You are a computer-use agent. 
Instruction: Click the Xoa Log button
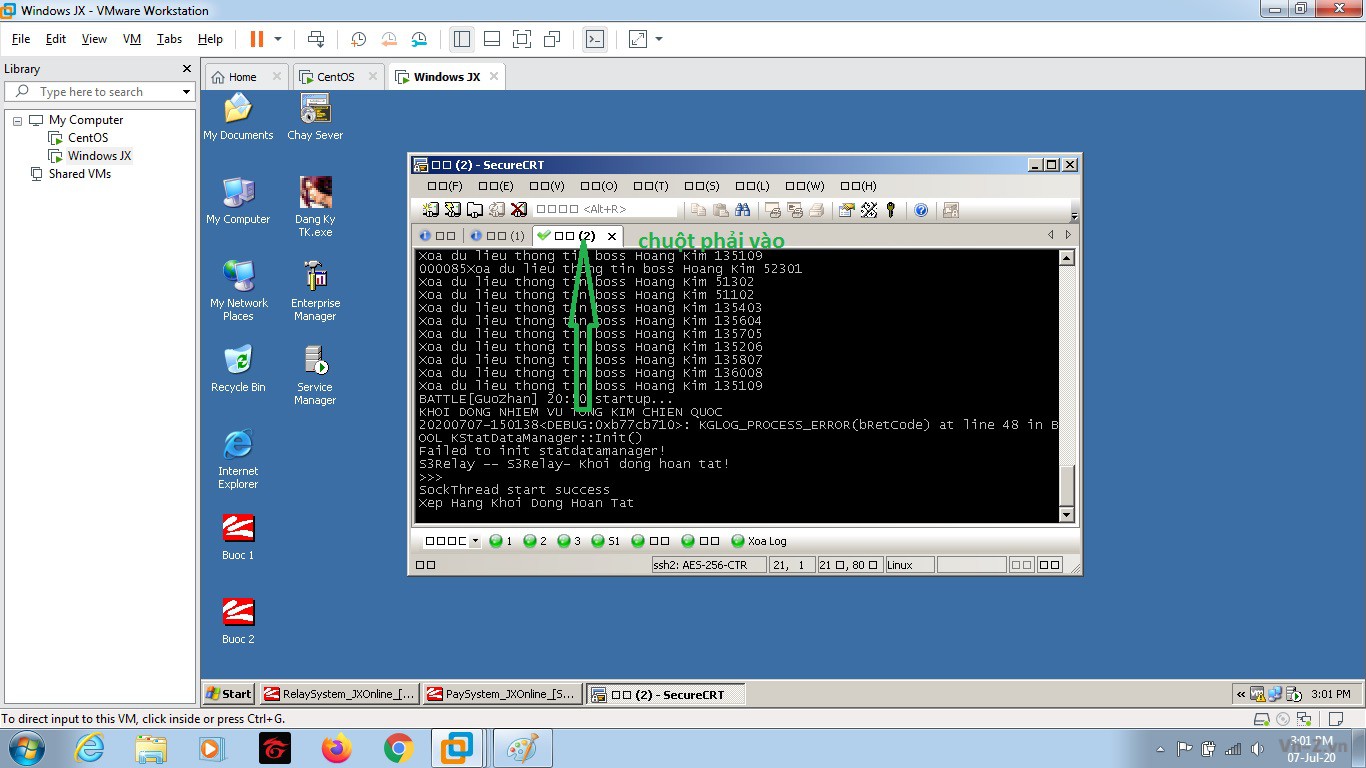(x=759, y=541)
